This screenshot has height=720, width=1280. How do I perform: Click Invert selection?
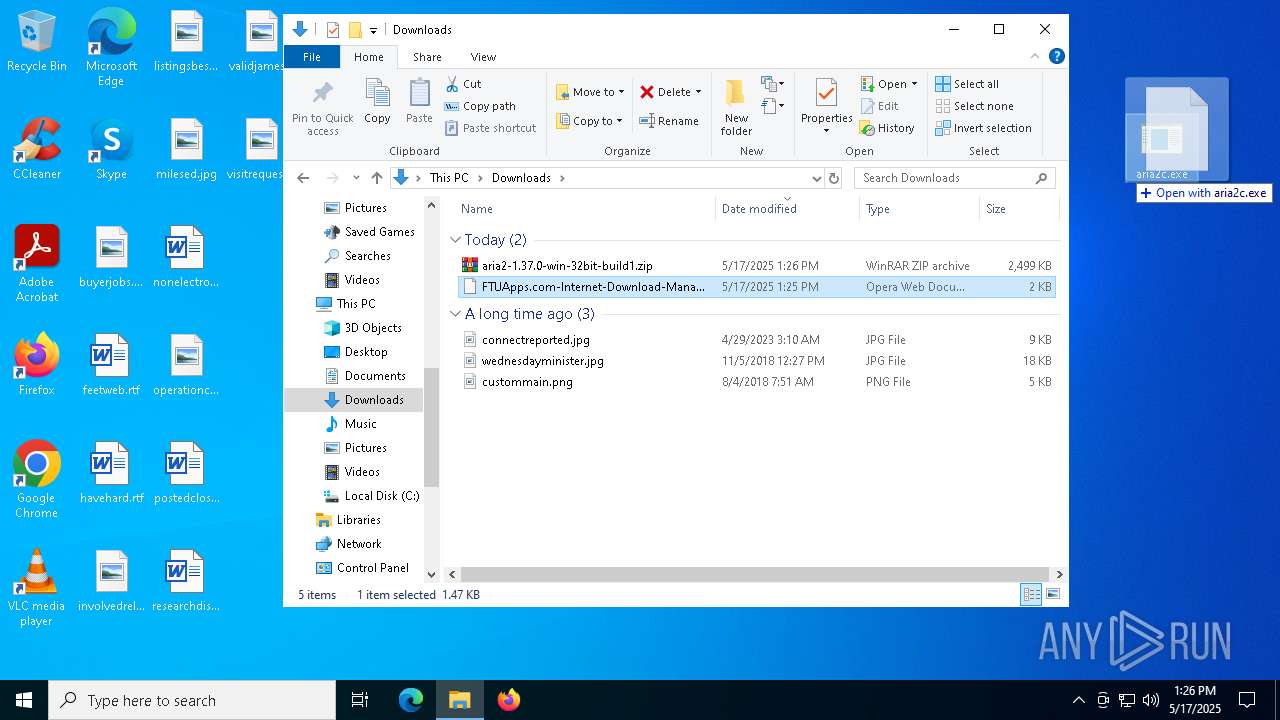[983, 128]
